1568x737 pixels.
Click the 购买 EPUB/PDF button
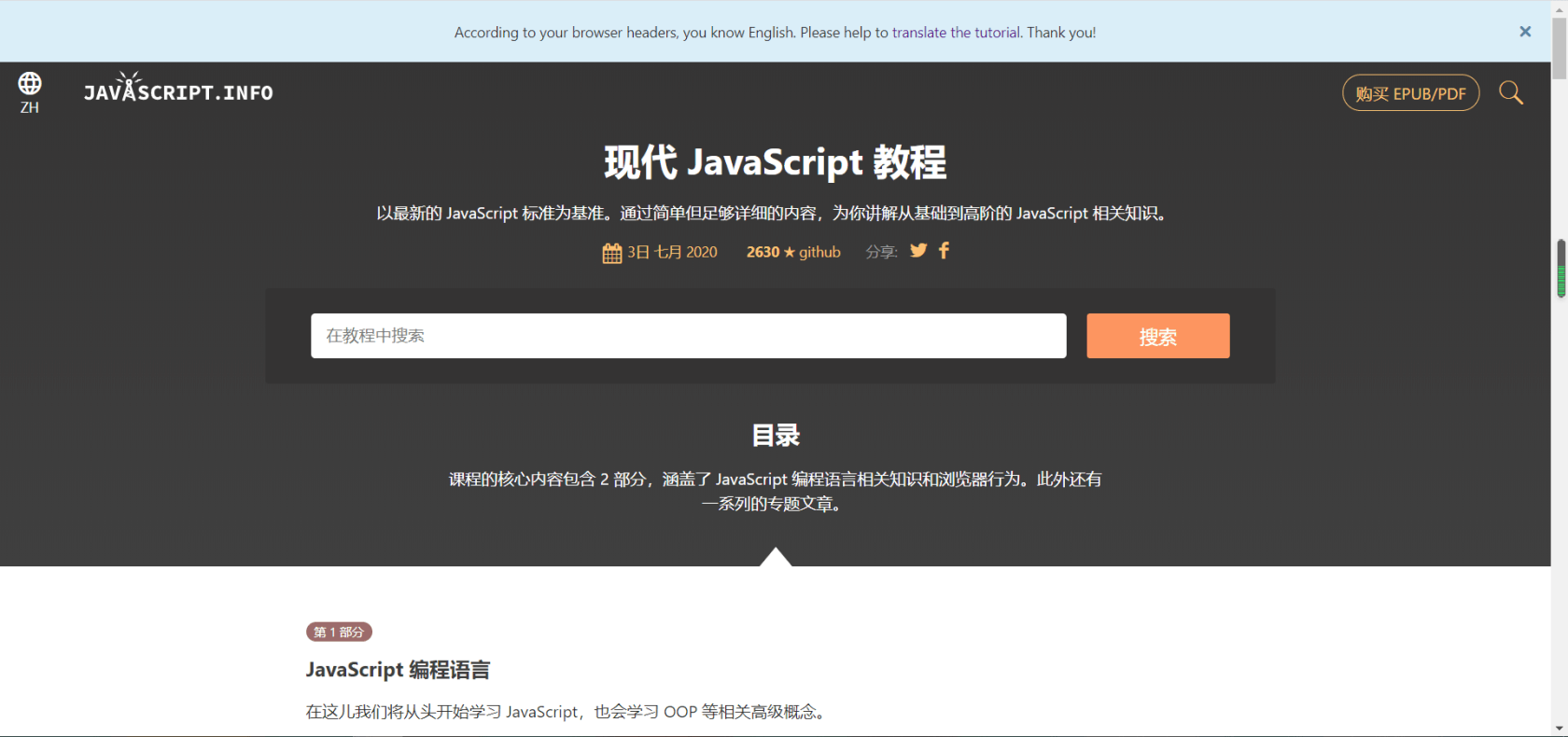click(x=1411, y=92)
